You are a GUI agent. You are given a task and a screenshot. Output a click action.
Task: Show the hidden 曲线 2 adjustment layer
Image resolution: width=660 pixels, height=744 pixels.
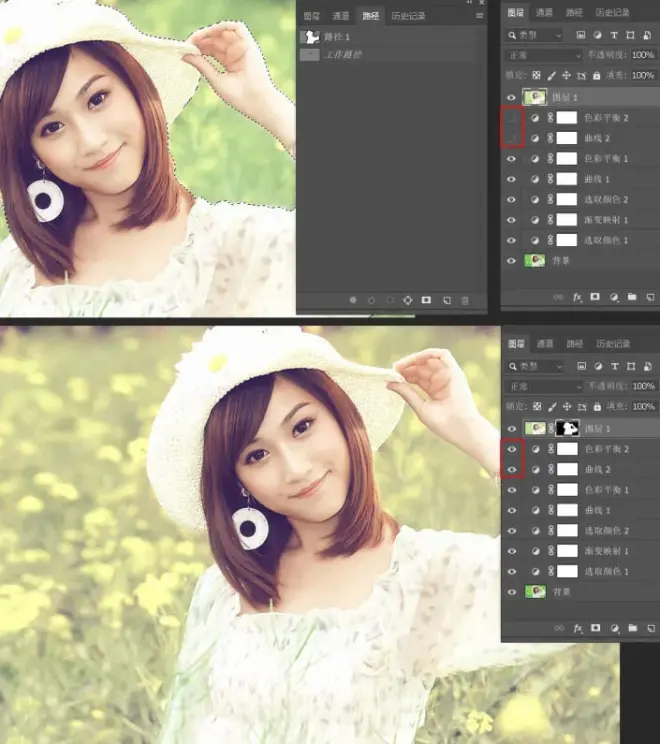click(x=511, y=138)
